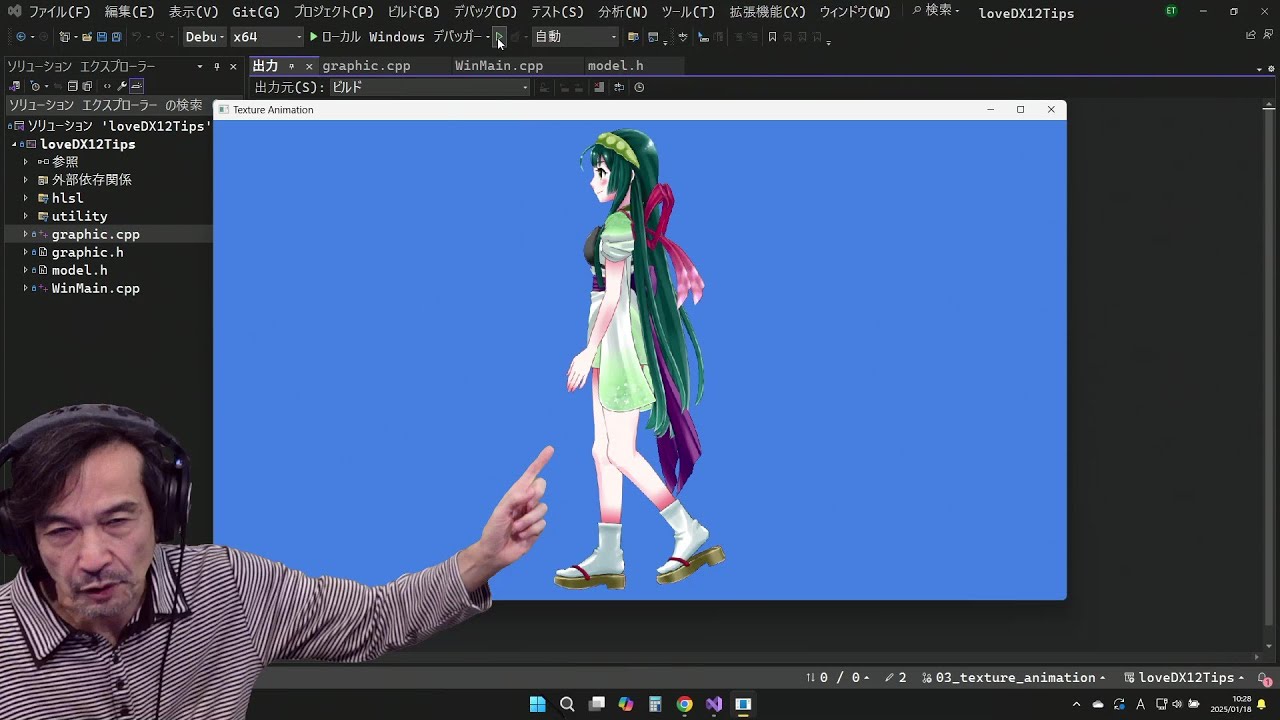Click the wrench properties icon in Solution Explorer
Image resolution: width=1280 pixels, height=720 pixels.
click(123, 86)
